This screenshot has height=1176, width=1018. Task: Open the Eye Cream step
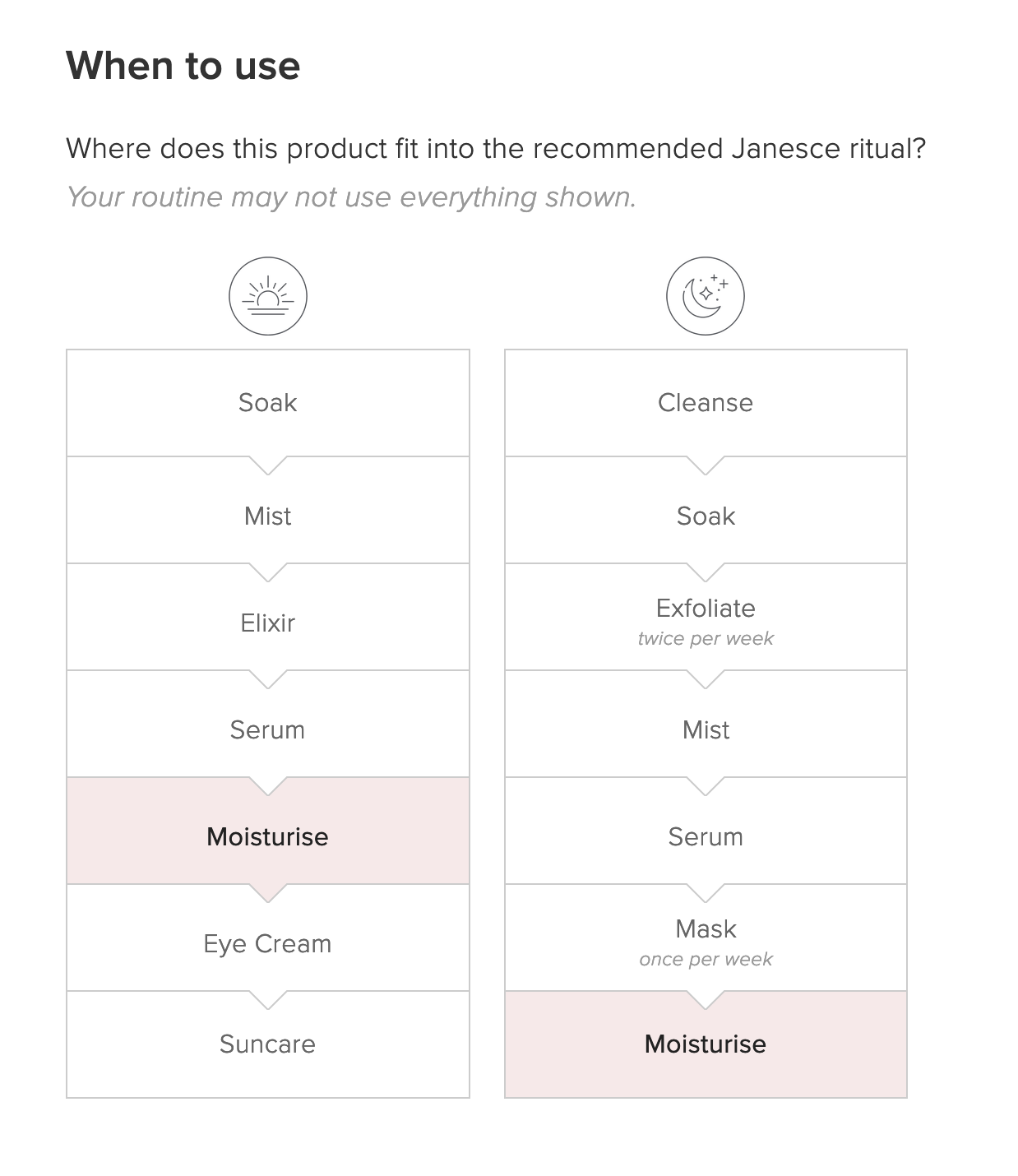(x=267, y=943)
